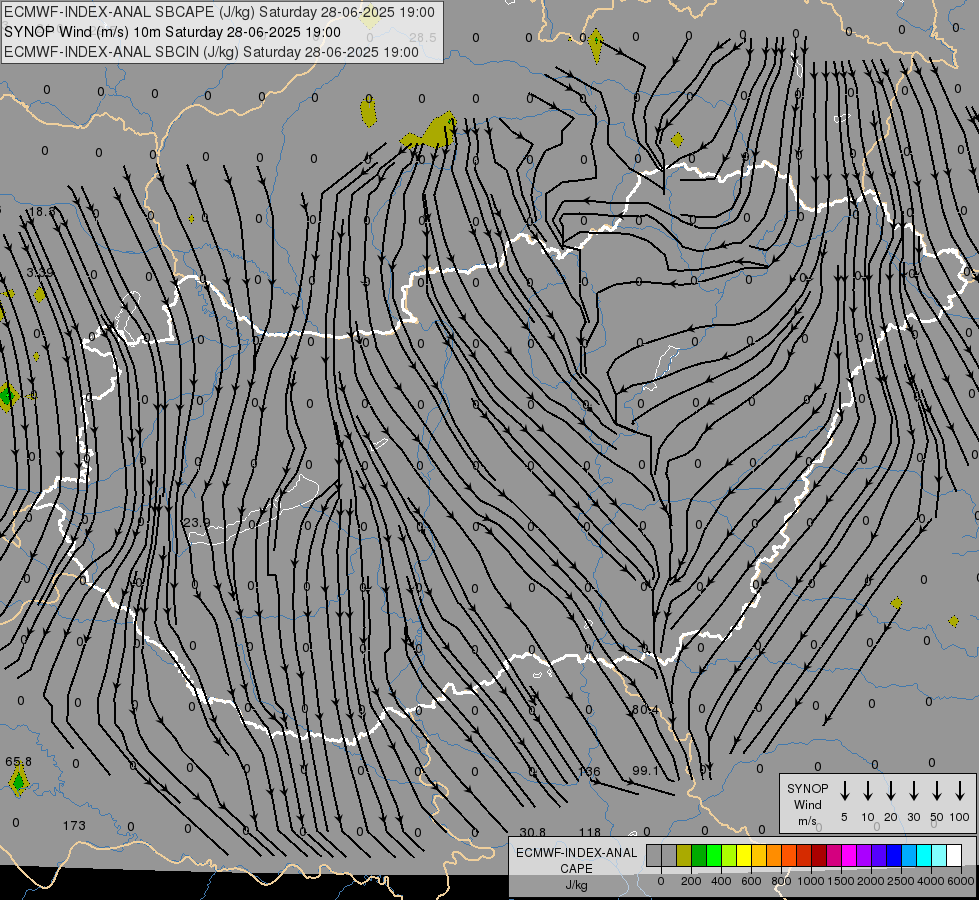Select the olive CAPE legend swatch
Image resolution: width=979 pixels, height=900 pixels.
click(x=684, y=856)
